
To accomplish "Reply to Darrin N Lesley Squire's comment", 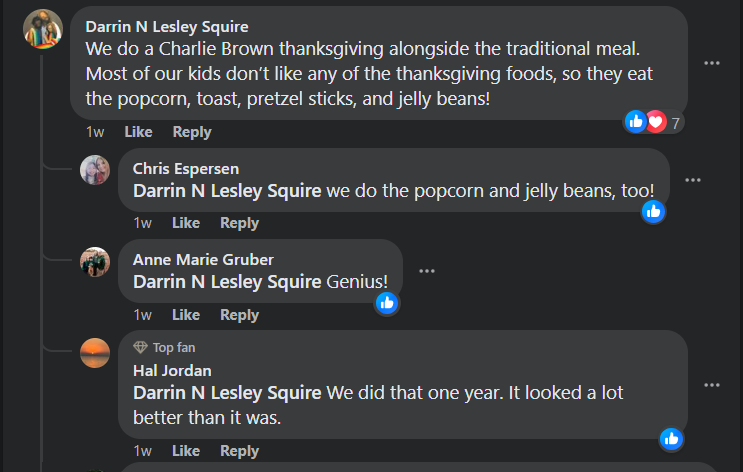I will pyautogui.click(x=192, y=132).
